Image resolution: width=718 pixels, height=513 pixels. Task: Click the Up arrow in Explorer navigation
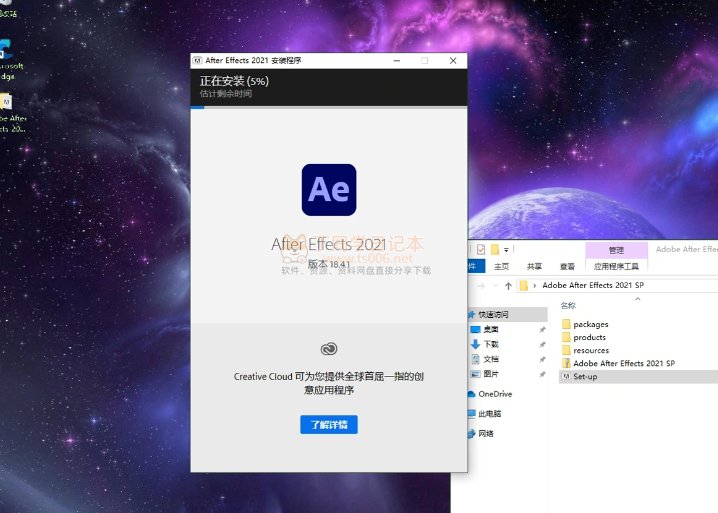click(x=509, y=285)
